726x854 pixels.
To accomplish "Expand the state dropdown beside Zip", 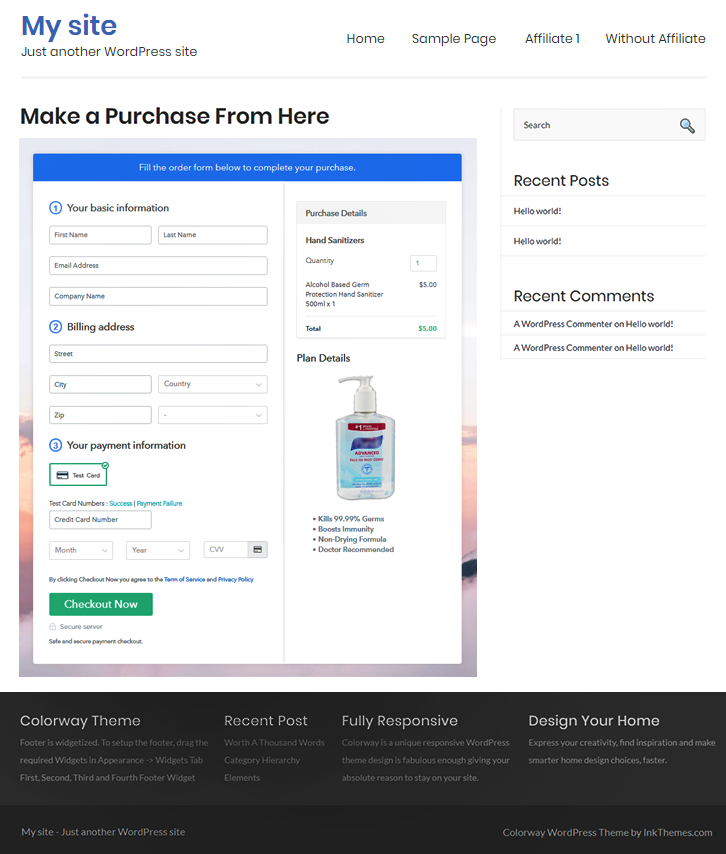I will 212,415.
